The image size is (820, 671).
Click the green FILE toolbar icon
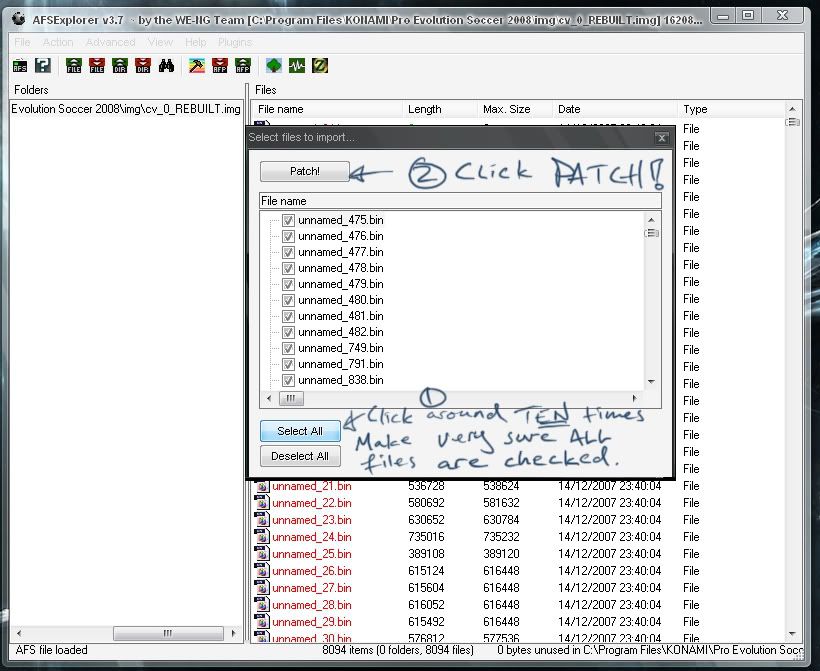pyautogui.click(x=74, y=65)
